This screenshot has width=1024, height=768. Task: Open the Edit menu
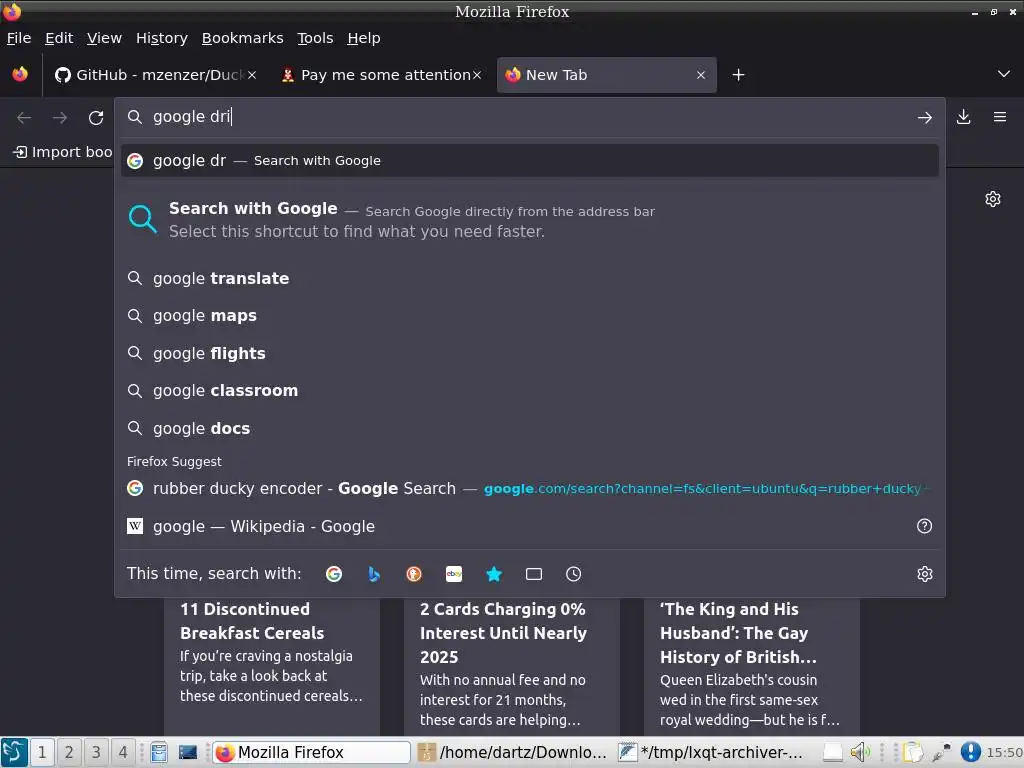[59, 38]
